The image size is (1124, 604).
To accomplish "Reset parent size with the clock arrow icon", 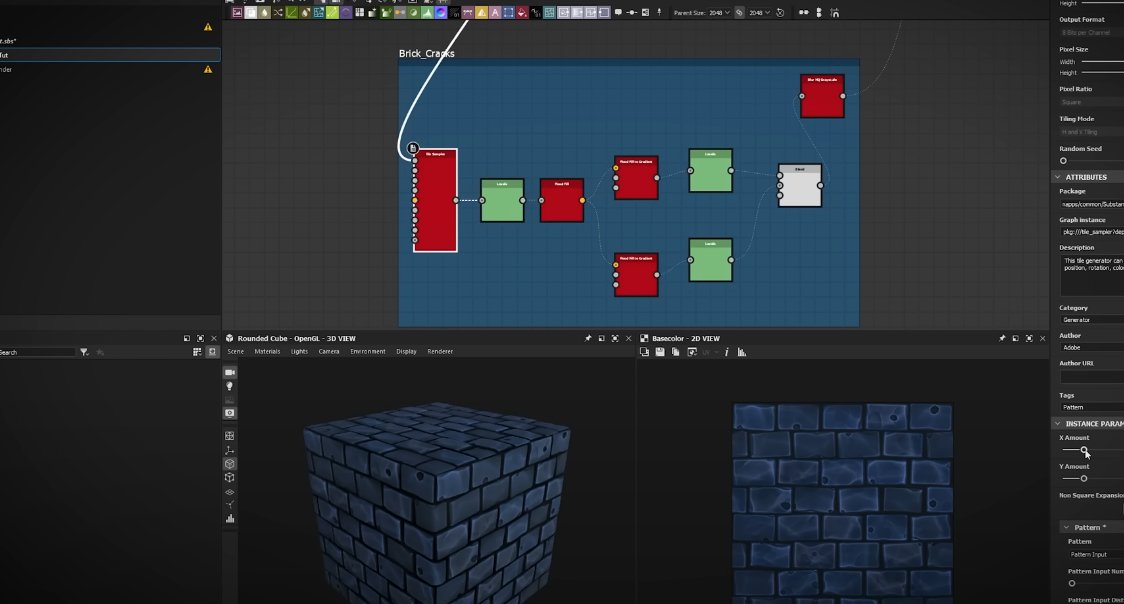I will click(780, 12).
